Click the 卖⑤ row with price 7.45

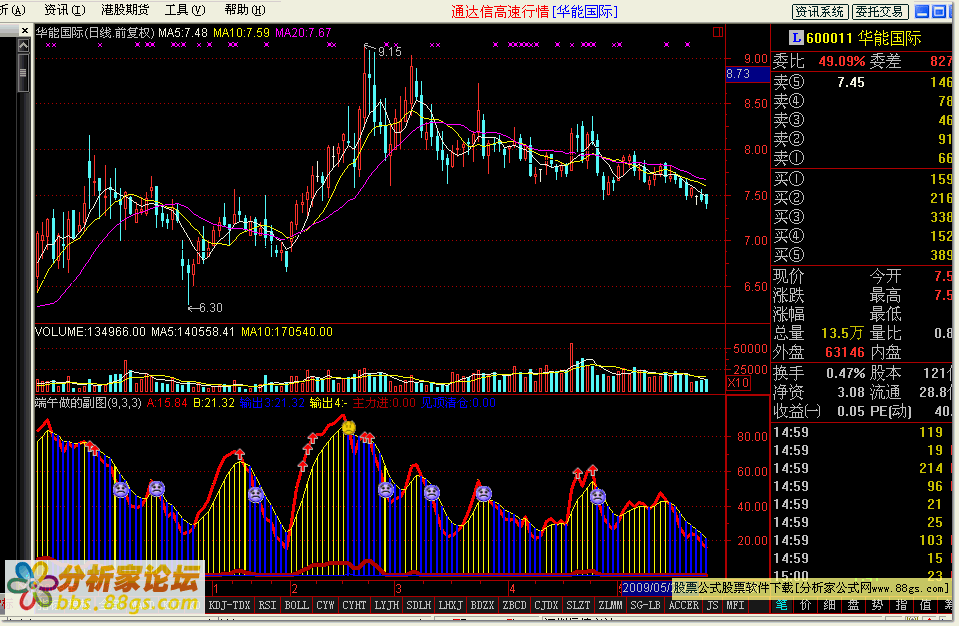point(864,82)
